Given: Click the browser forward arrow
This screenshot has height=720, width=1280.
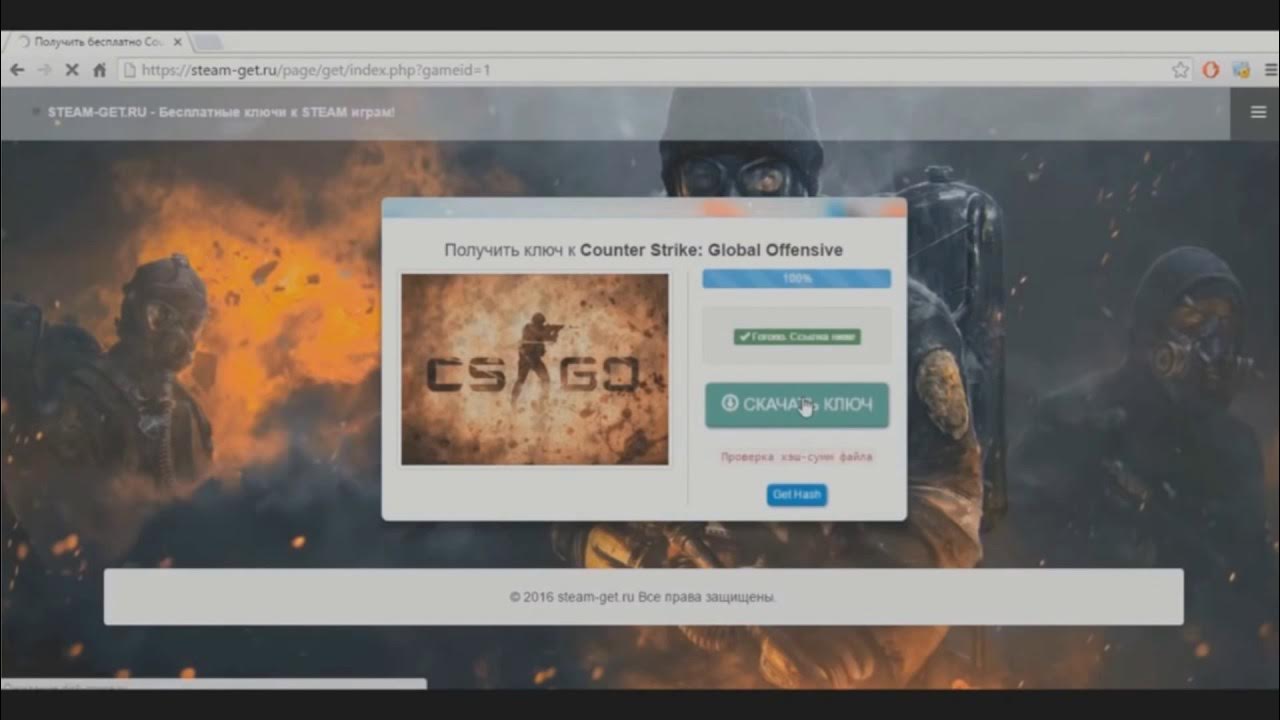Looking at the screenshot, I should click(x=44, y=70).
